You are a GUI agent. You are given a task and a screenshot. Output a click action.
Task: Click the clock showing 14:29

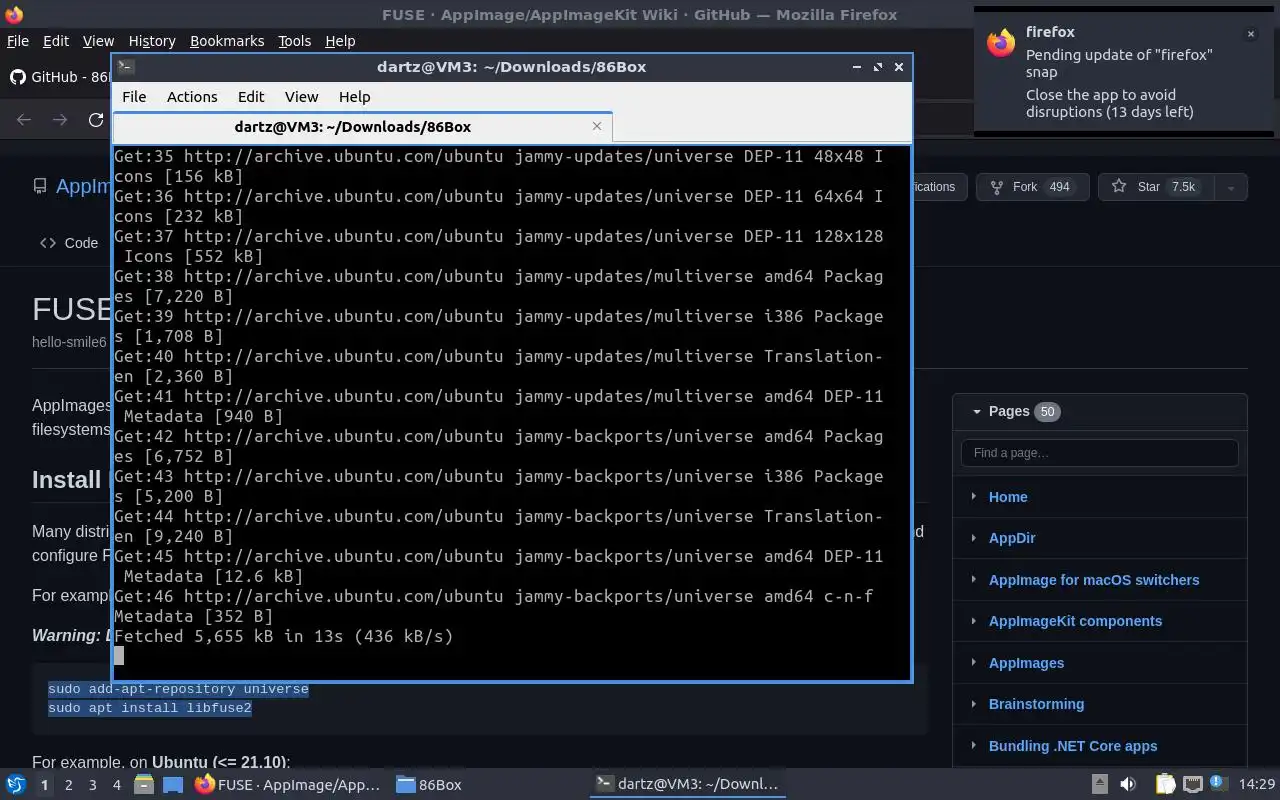[x=1257, y=785]
